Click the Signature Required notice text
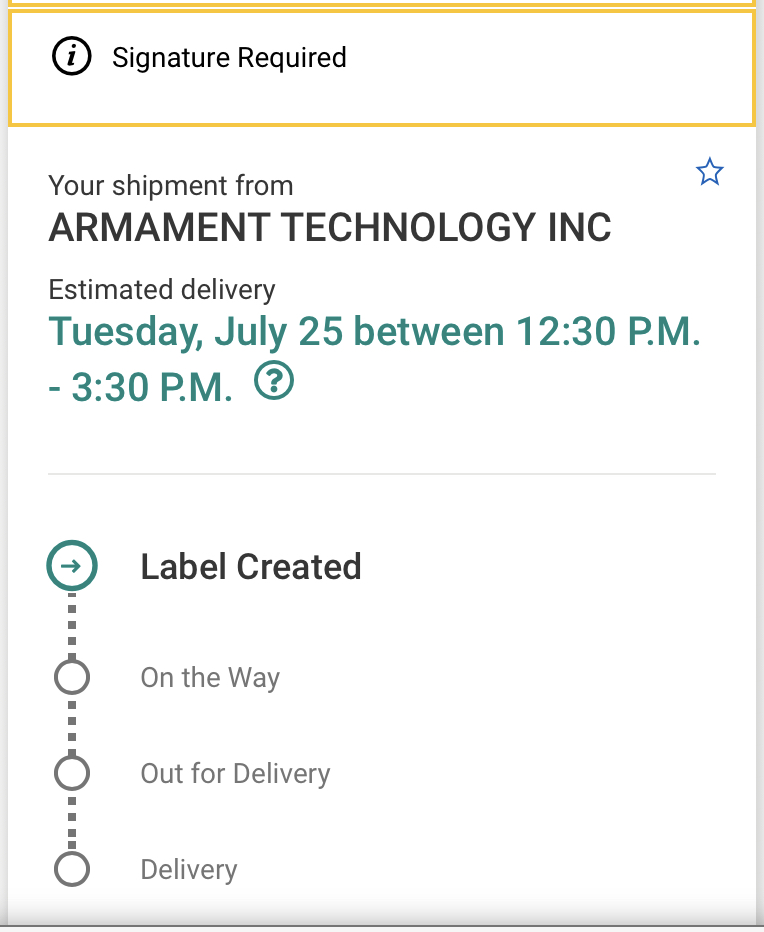Viewport: 764px width, 932px height. (x=229, y=58)
